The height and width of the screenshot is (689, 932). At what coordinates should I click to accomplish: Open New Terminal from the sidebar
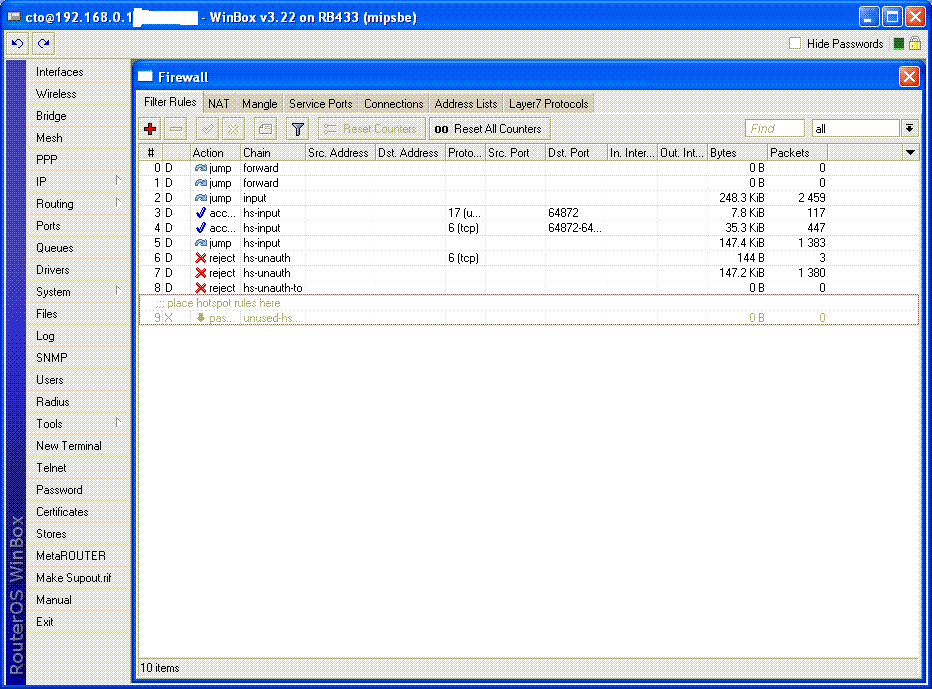tap(68, 446)
